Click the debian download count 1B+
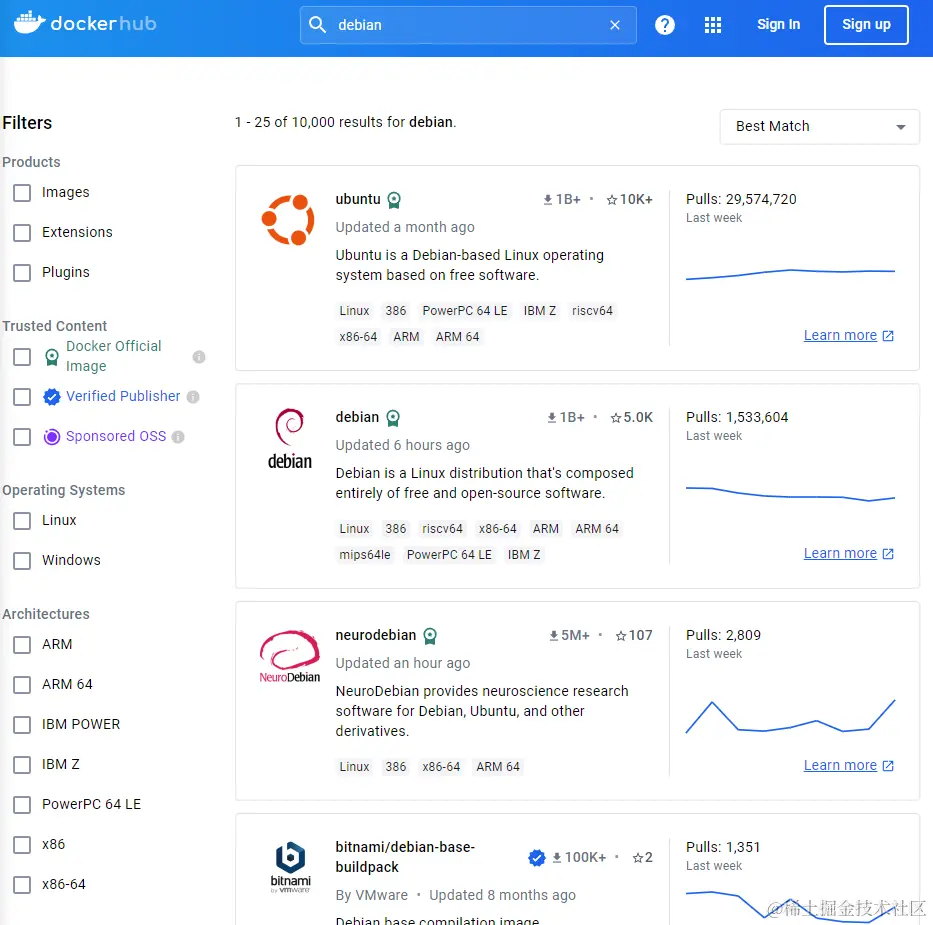Viewport: 933px width, 925px height. [x=566, y=418]
